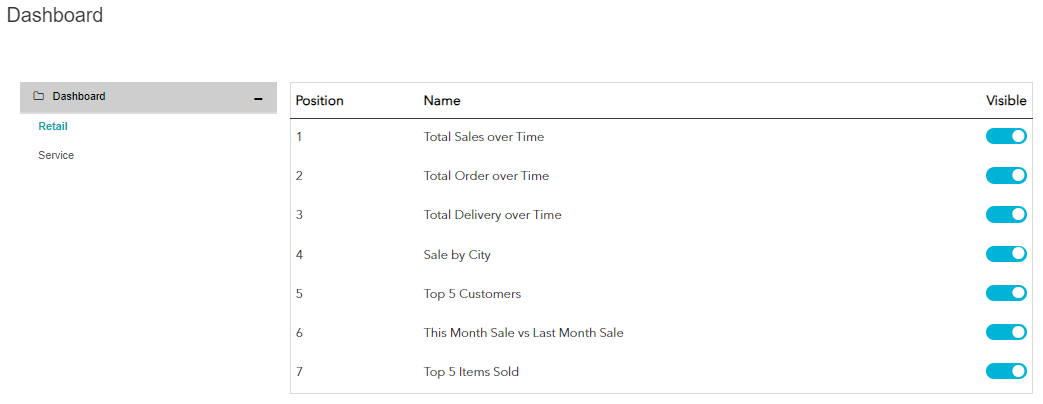The height and width of the screenshot is (404, 1043).
Task: Select the Total Sales over Time row name
Action: click(484, 137)
